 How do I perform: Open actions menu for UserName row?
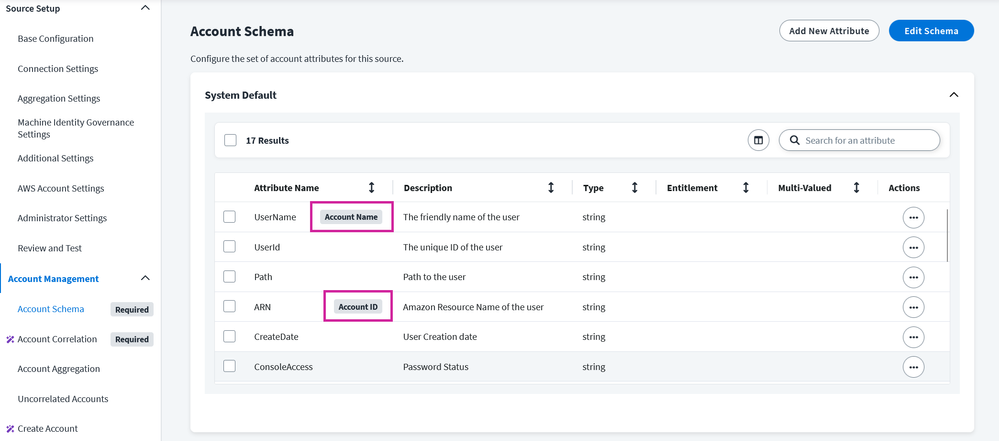[x=914, y=217]
